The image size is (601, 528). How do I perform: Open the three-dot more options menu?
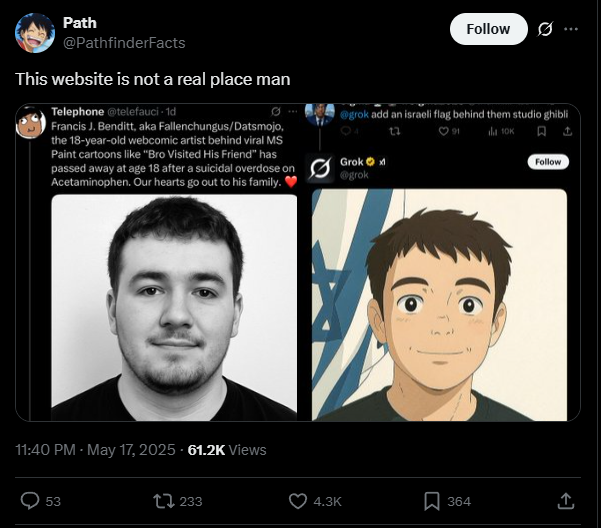pyautogui.click(x=571, y=29)
